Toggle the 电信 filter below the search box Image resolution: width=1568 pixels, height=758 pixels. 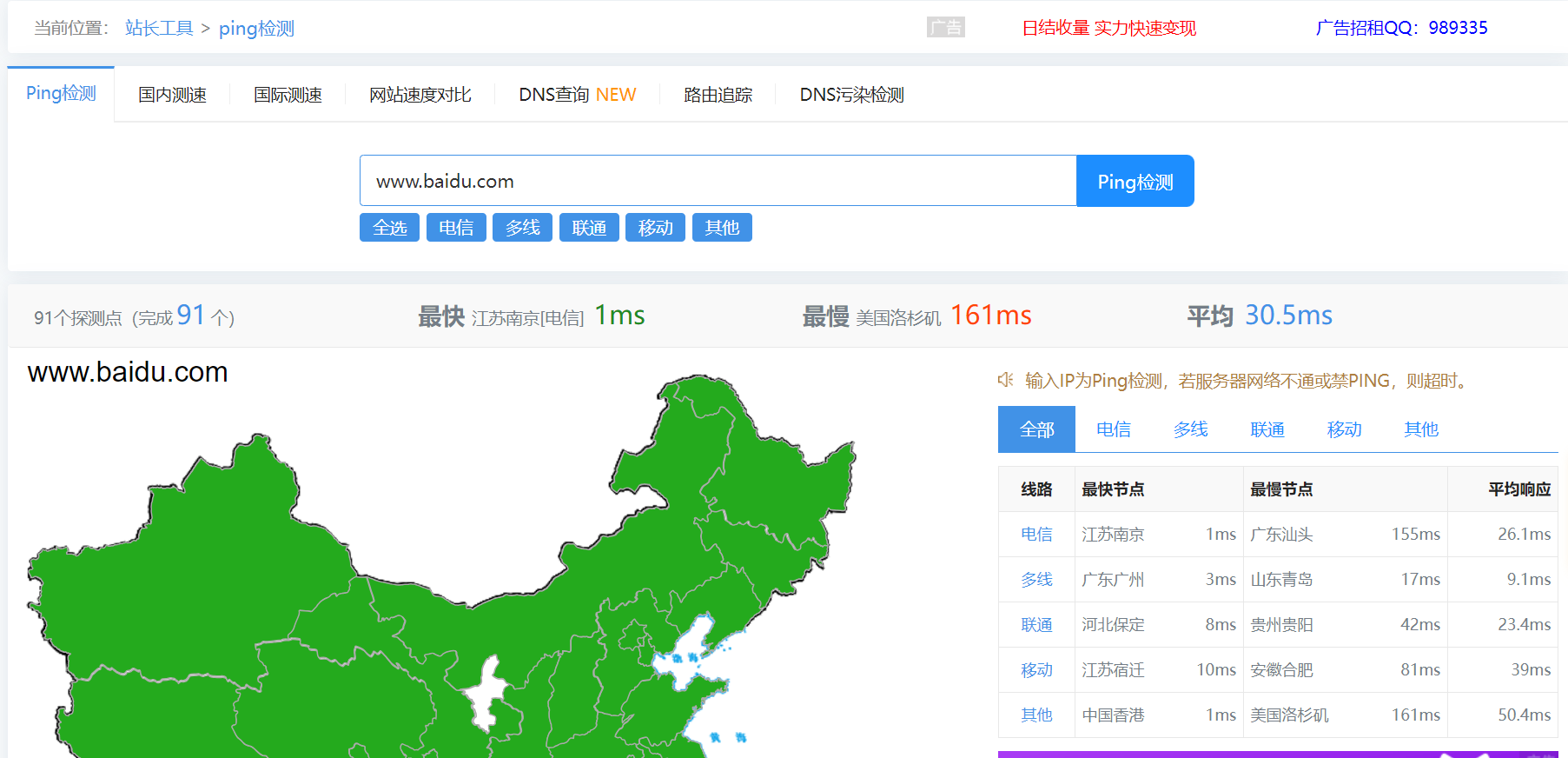click(456, 228)
